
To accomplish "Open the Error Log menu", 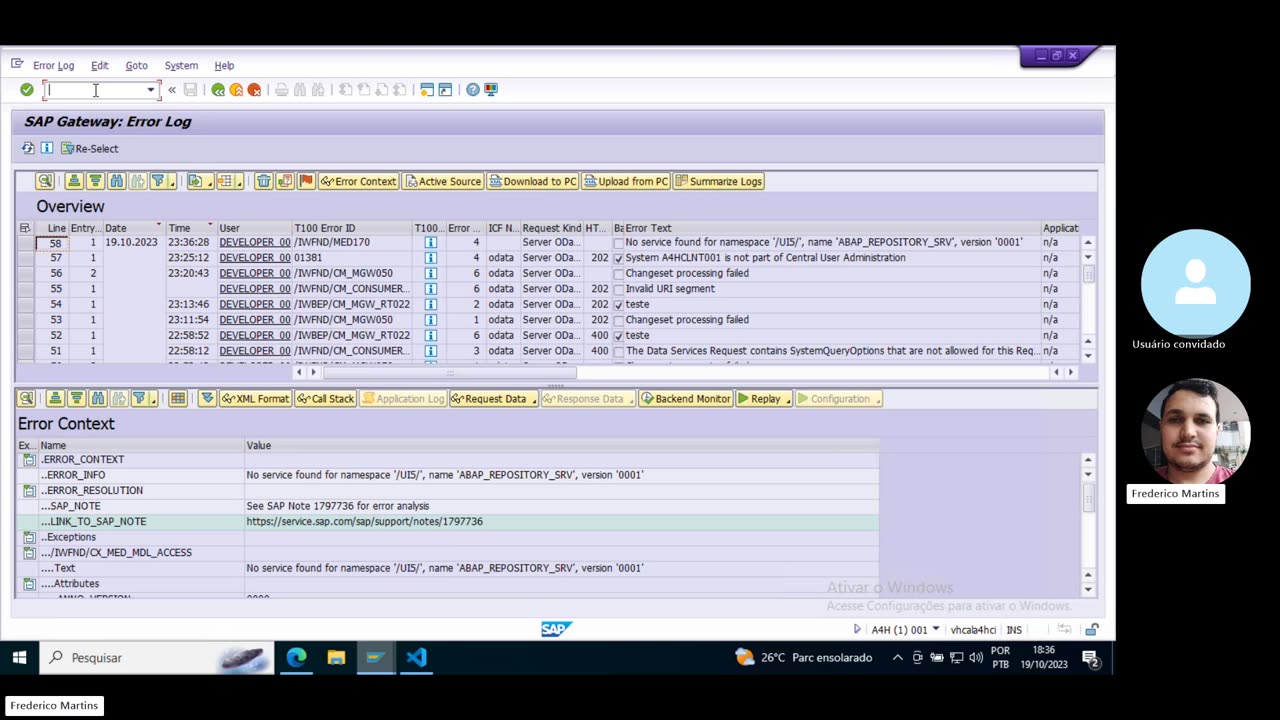I will 53,66.
